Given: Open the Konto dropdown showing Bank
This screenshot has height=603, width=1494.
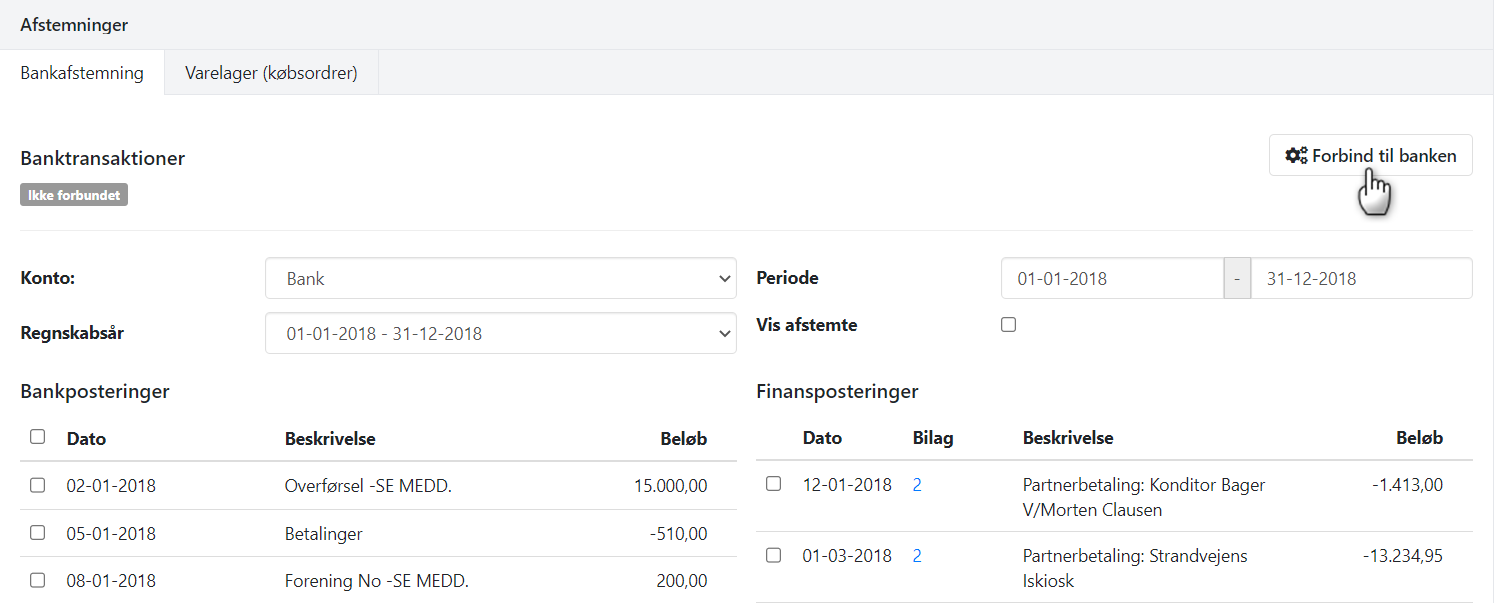Looking at the screenshot, I should tap(500, 278).
